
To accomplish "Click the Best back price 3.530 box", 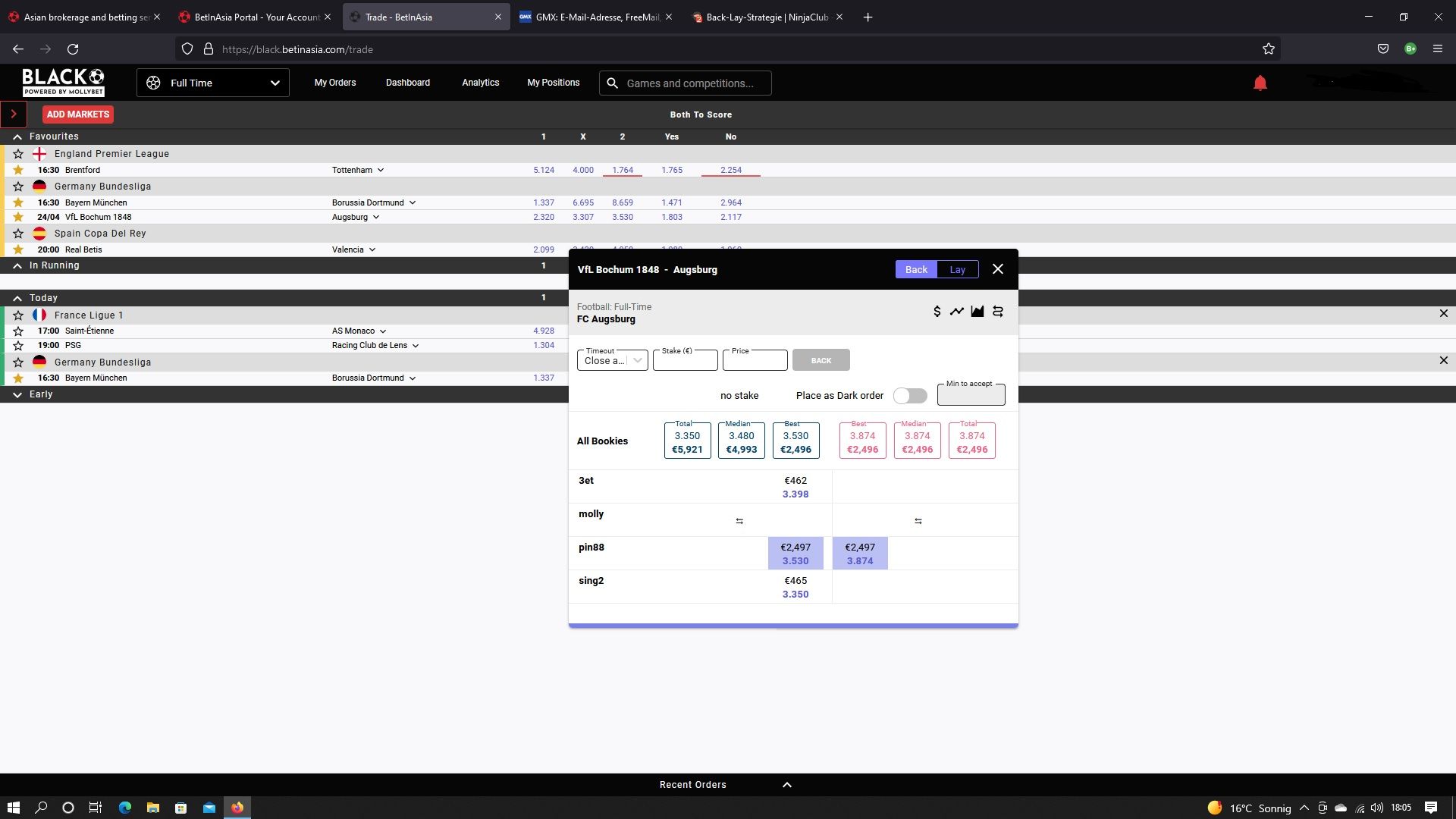I will pyautogui.click(x=795, y=441).
